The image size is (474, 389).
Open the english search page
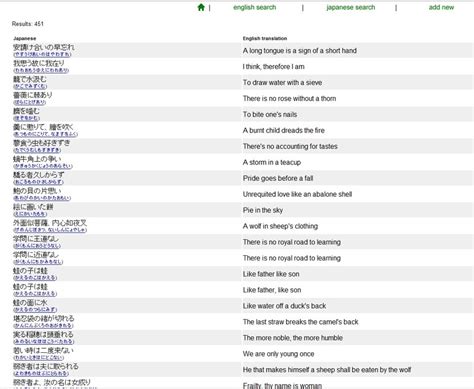(255, 7)
